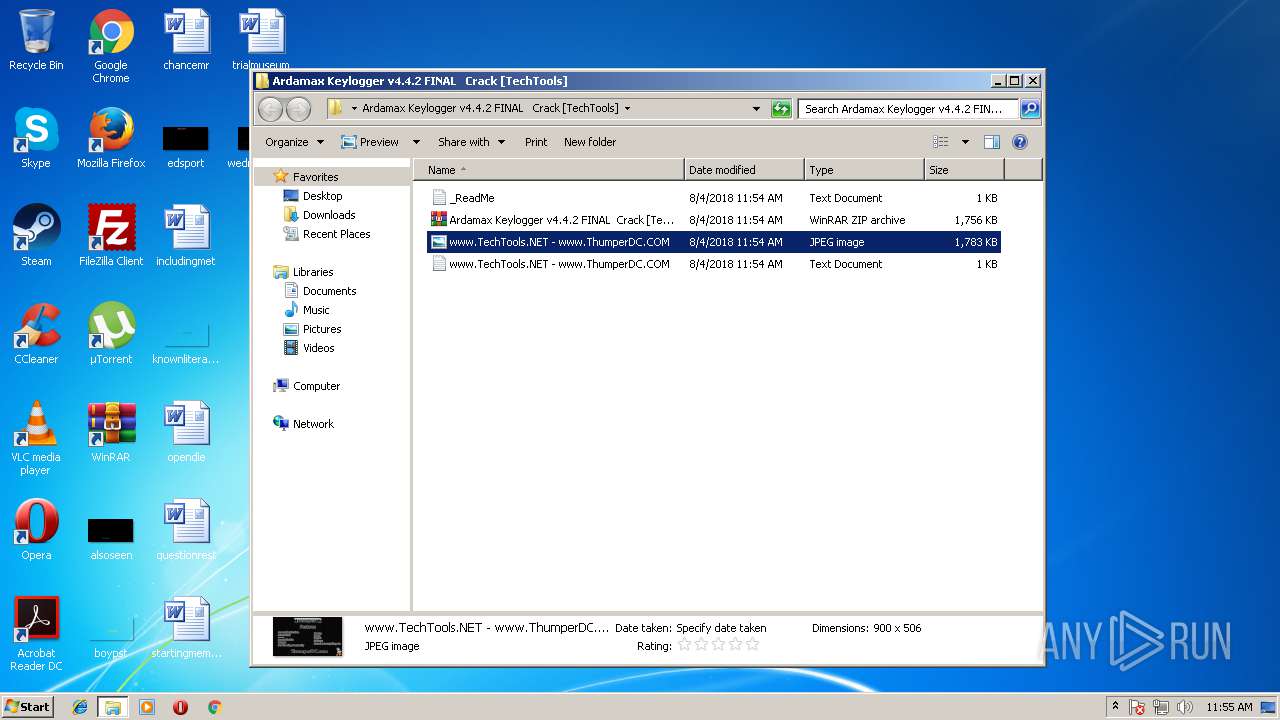1280x720 pixels.
Task: Open Preview dropdown arrow
Action: [x=416, y=142]
